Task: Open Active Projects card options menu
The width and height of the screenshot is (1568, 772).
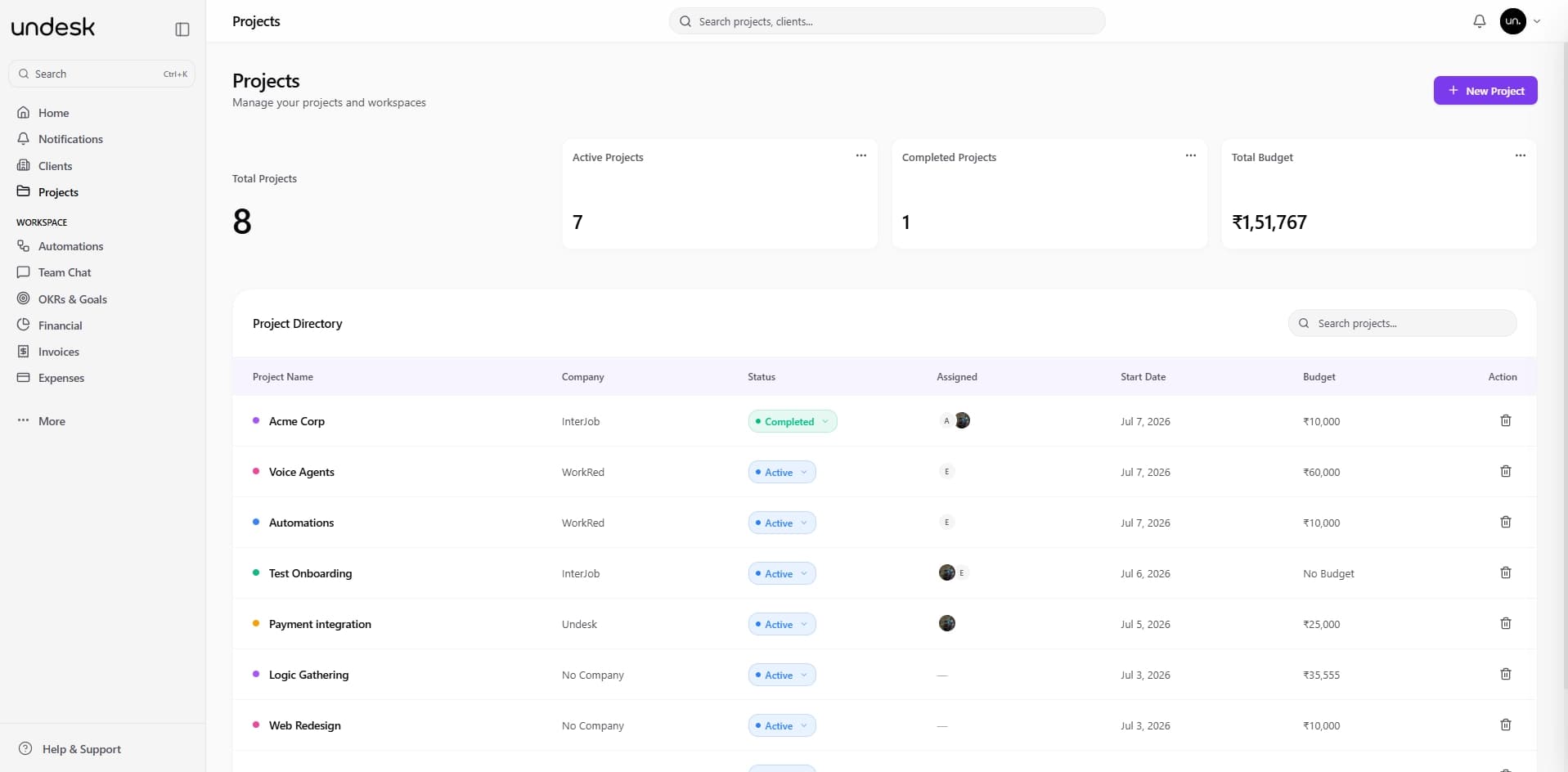Action: pos(860,155)
